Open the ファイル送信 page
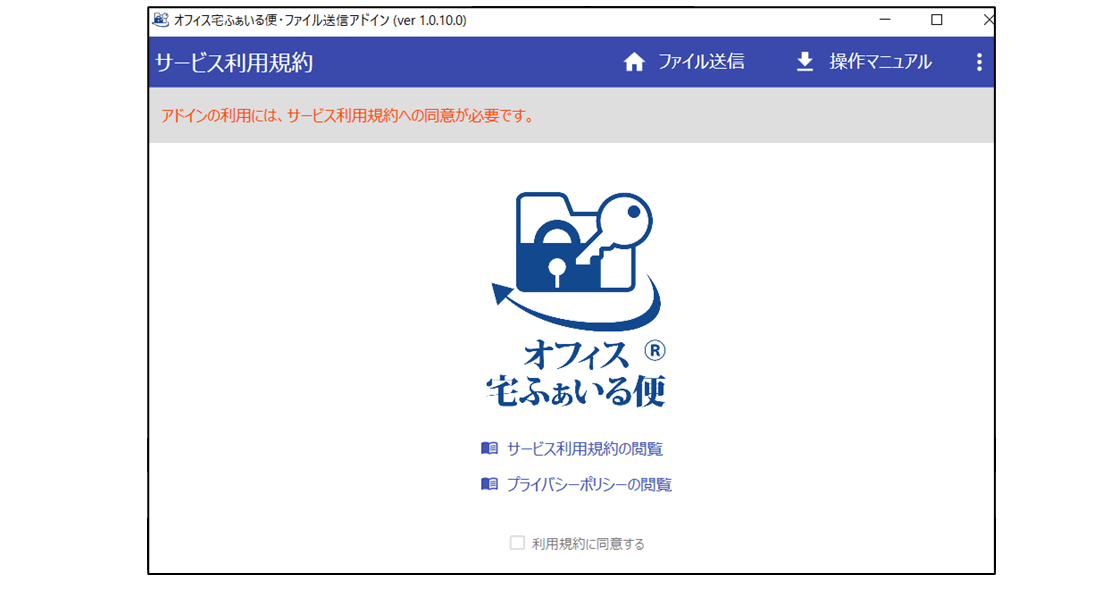Image resolution: width=1100 pixels, height=600 pixels. [x=701, y=62]
